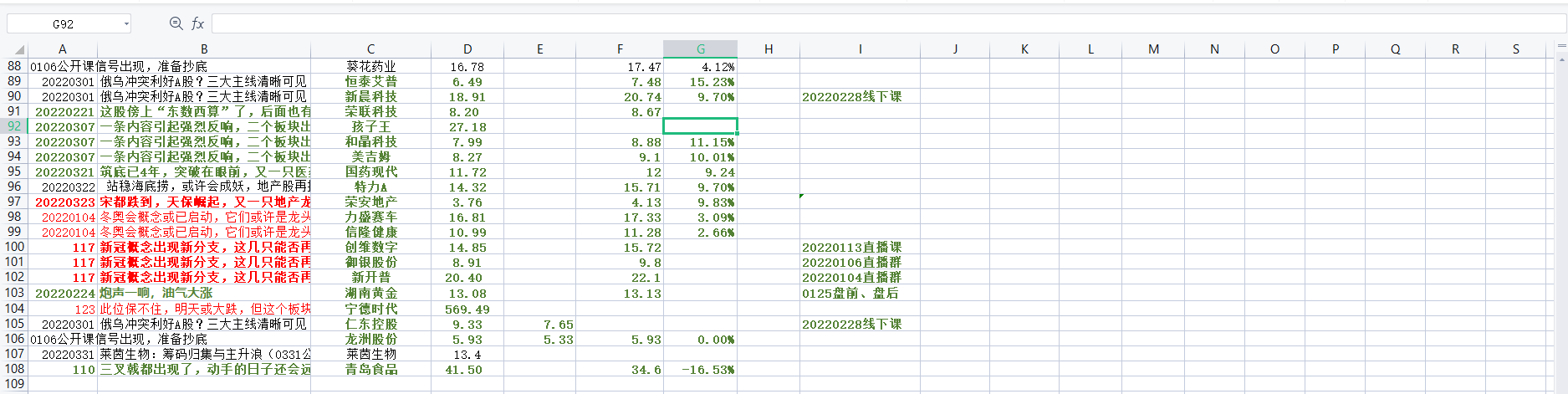The width and height of the screenshot is (1568, 394).
Task: Click the selected empty cell G92
Action: click(701, 126)
